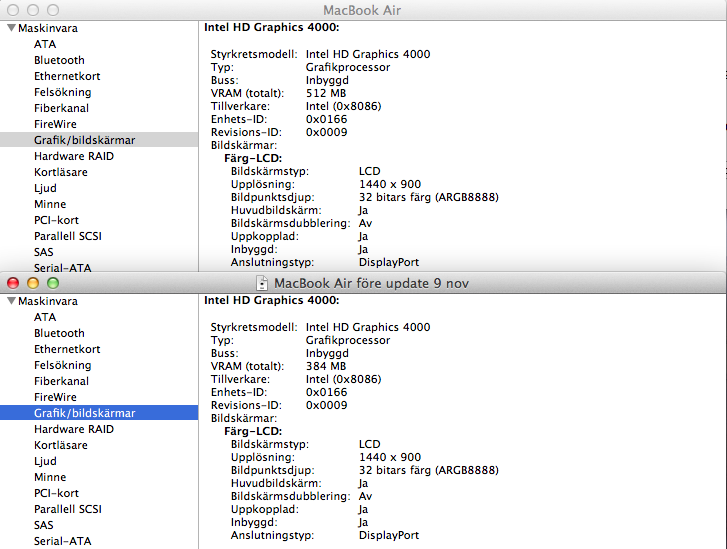Click '32 bitars färg (ARGB8888)' in lower window

429,470
